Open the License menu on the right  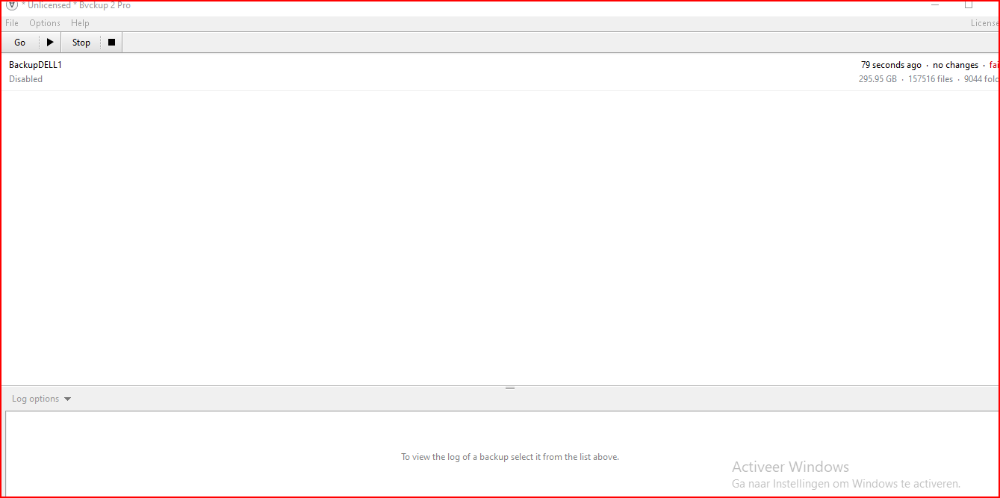tap(984, 23)
